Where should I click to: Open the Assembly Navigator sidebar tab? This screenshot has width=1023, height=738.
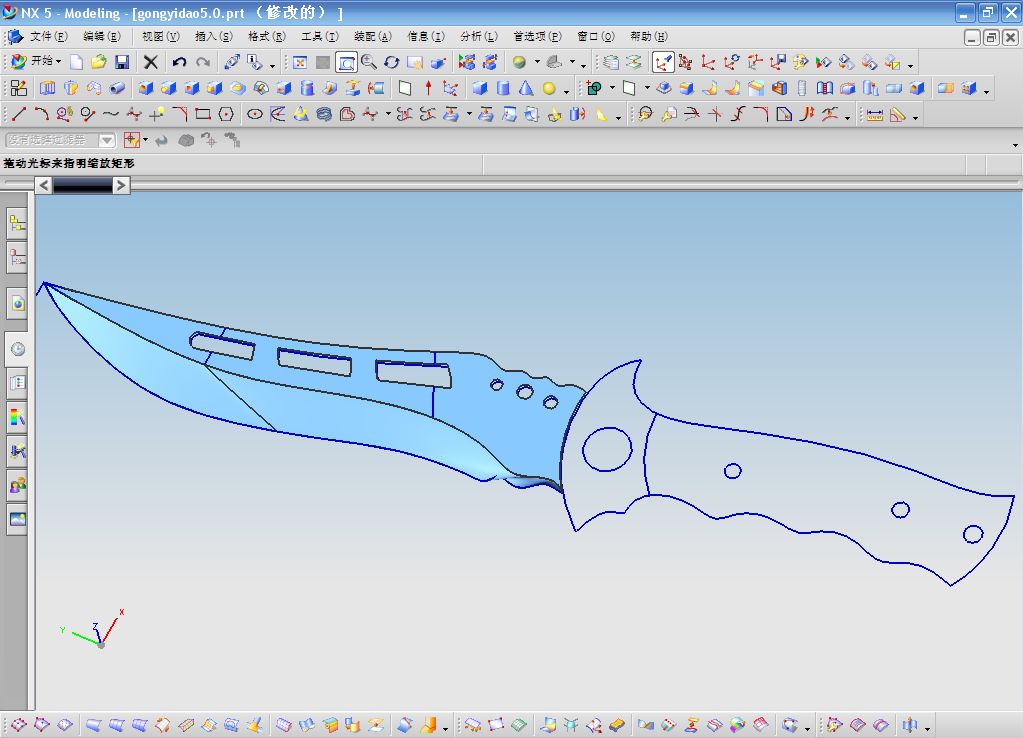(17, 224)
